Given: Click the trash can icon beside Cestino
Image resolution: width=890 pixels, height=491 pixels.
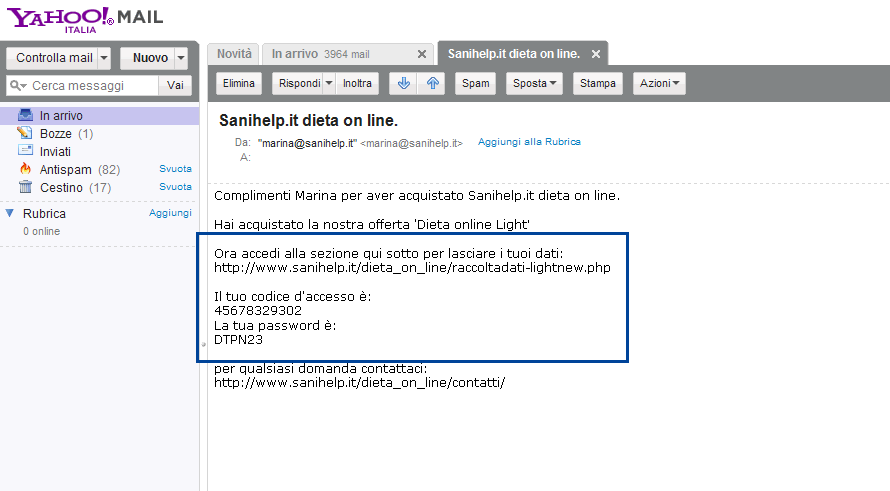Looking at the screenshot, I should [25, 187].
